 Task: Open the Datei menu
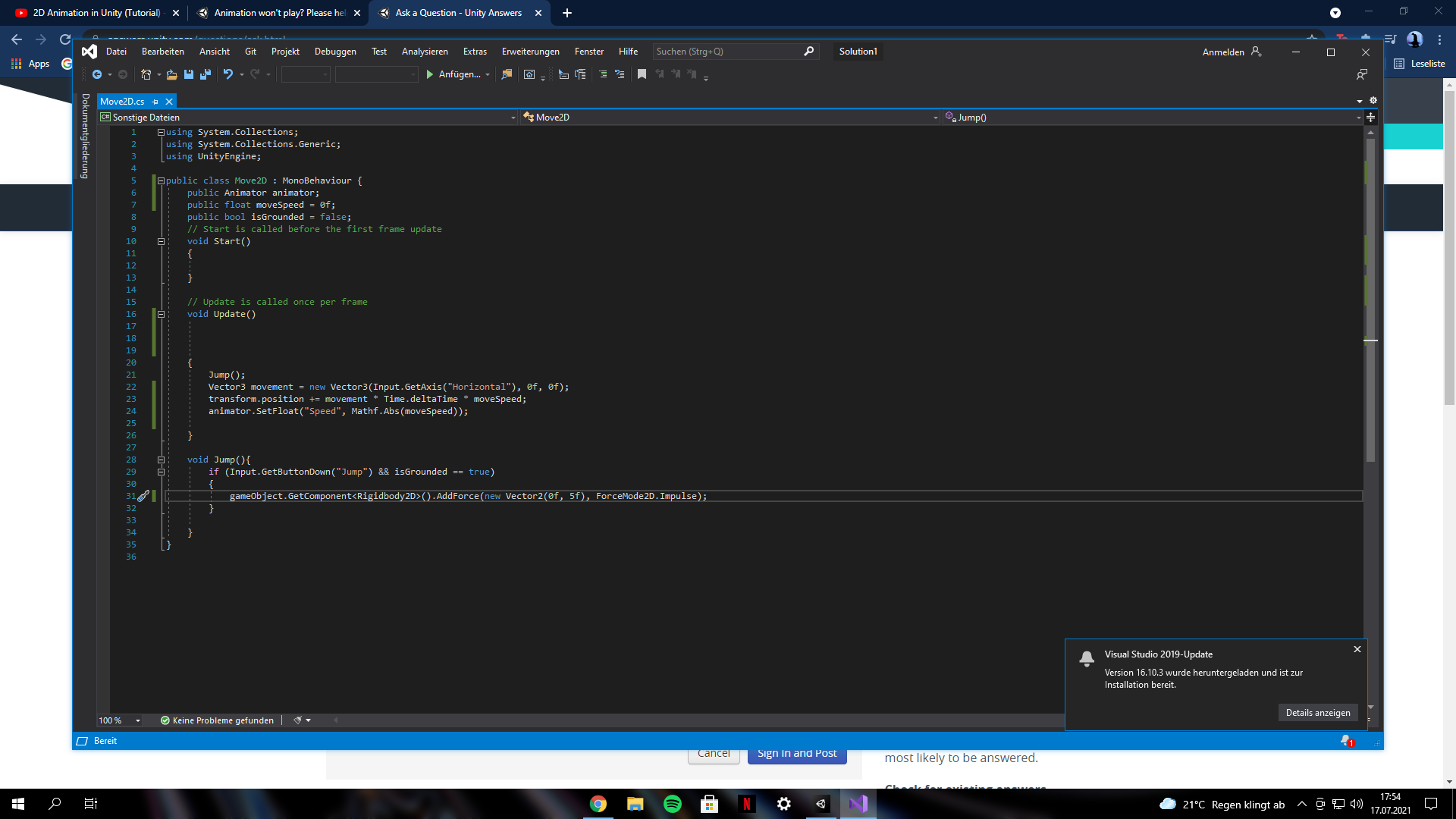coord(116,52)
